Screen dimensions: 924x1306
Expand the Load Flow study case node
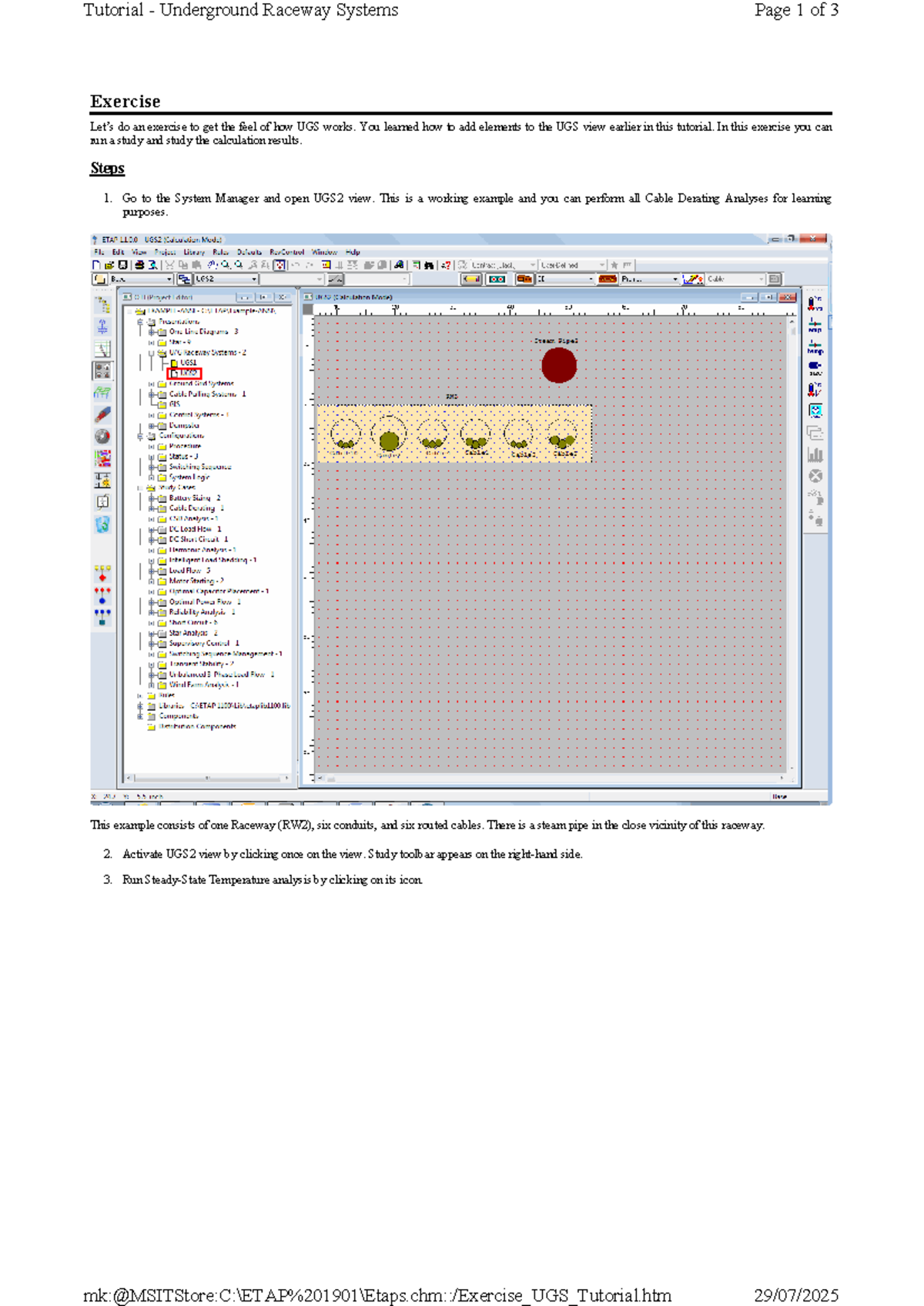(x=152, y=571)
